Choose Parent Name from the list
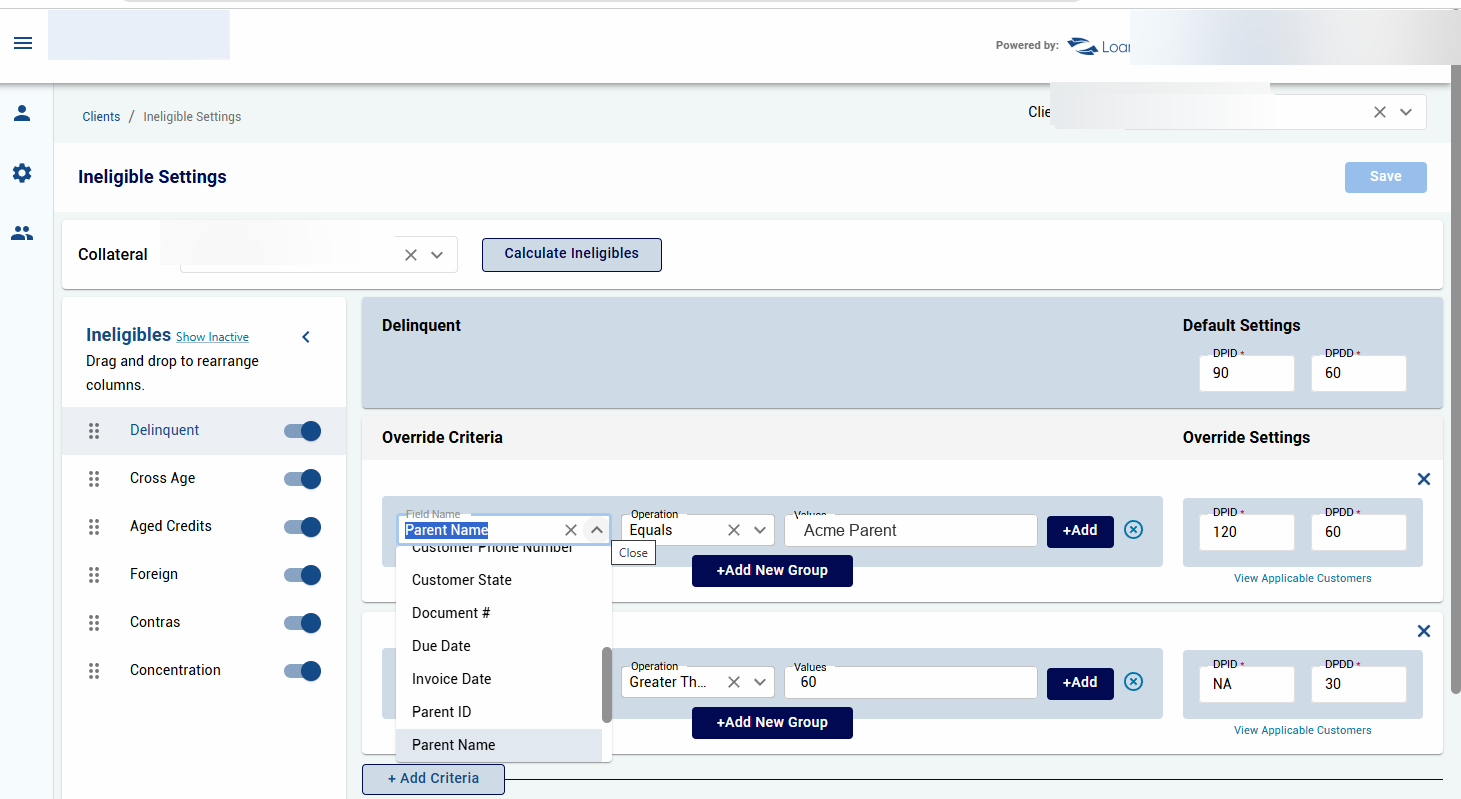Viewport: 1461px width, 799px height. pos(499,745)
